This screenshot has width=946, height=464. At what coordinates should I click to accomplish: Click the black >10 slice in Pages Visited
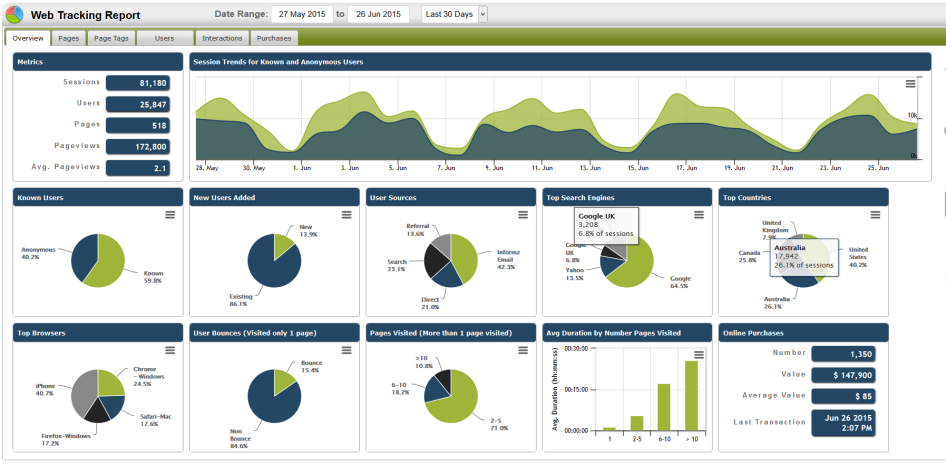[443, 378]
